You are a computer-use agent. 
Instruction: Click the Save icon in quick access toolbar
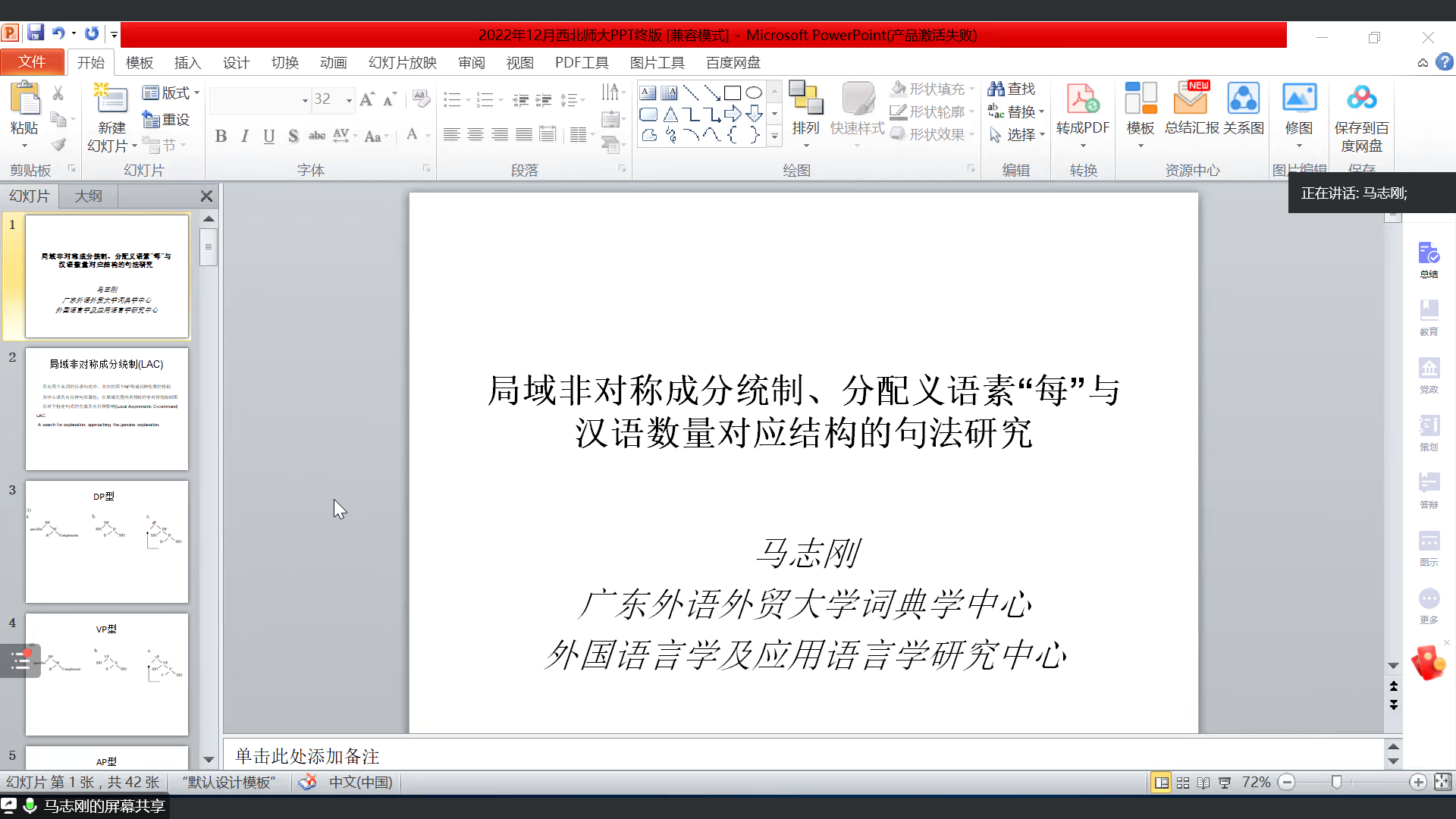[35, 33]
